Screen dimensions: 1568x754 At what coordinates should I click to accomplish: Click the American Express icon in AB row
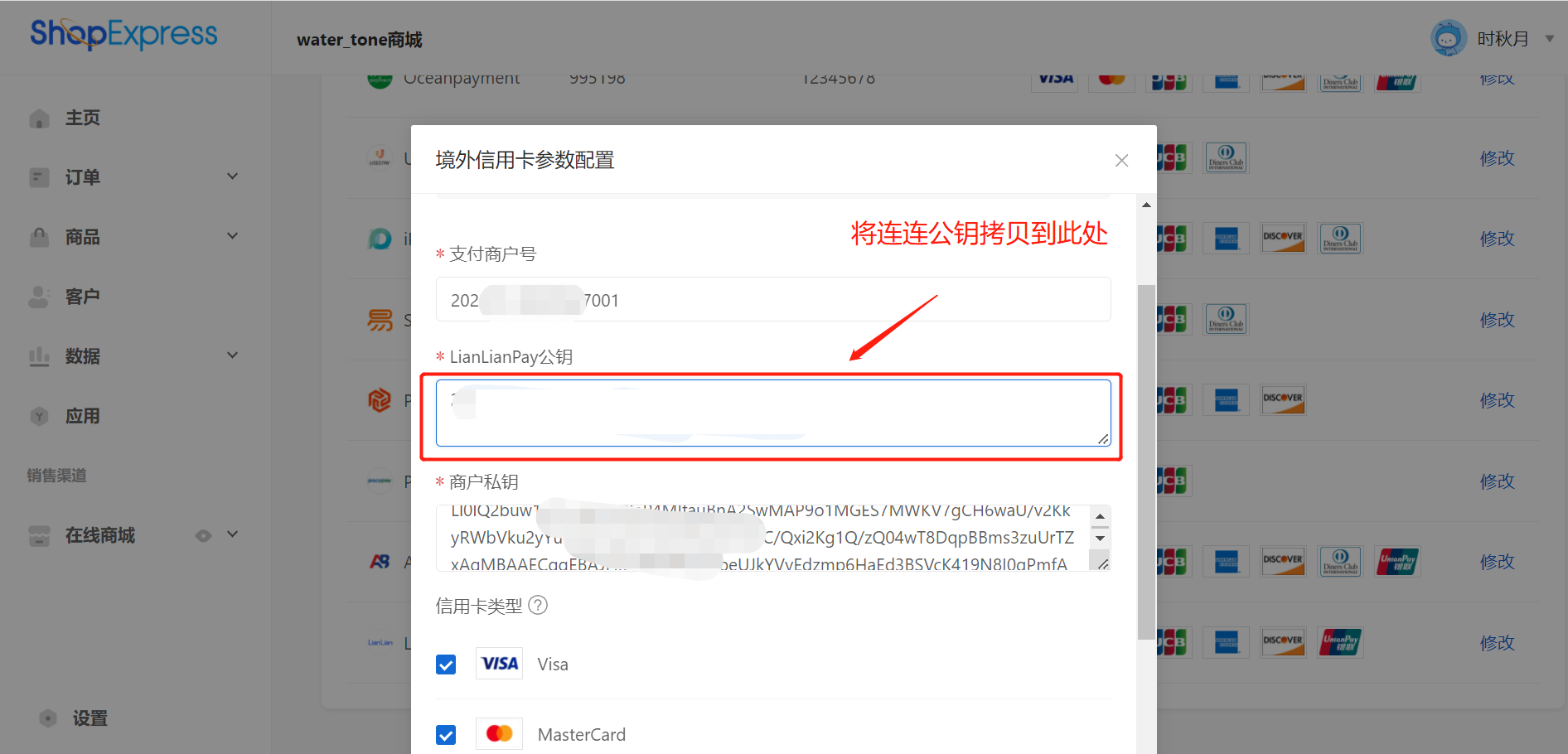click(x=1227, y=562)
